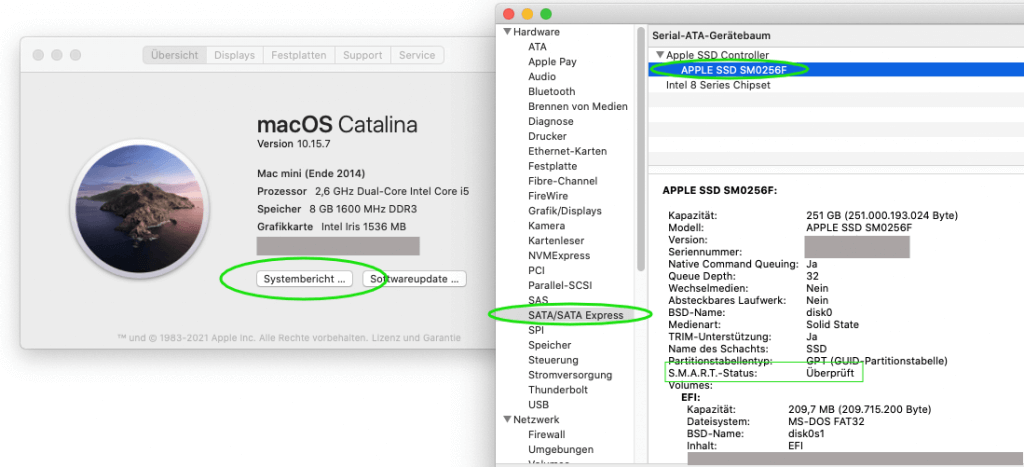Select Fibre-Channel in the sidebar
Screen dimensions: 1024x467
(x=563, y=181)
